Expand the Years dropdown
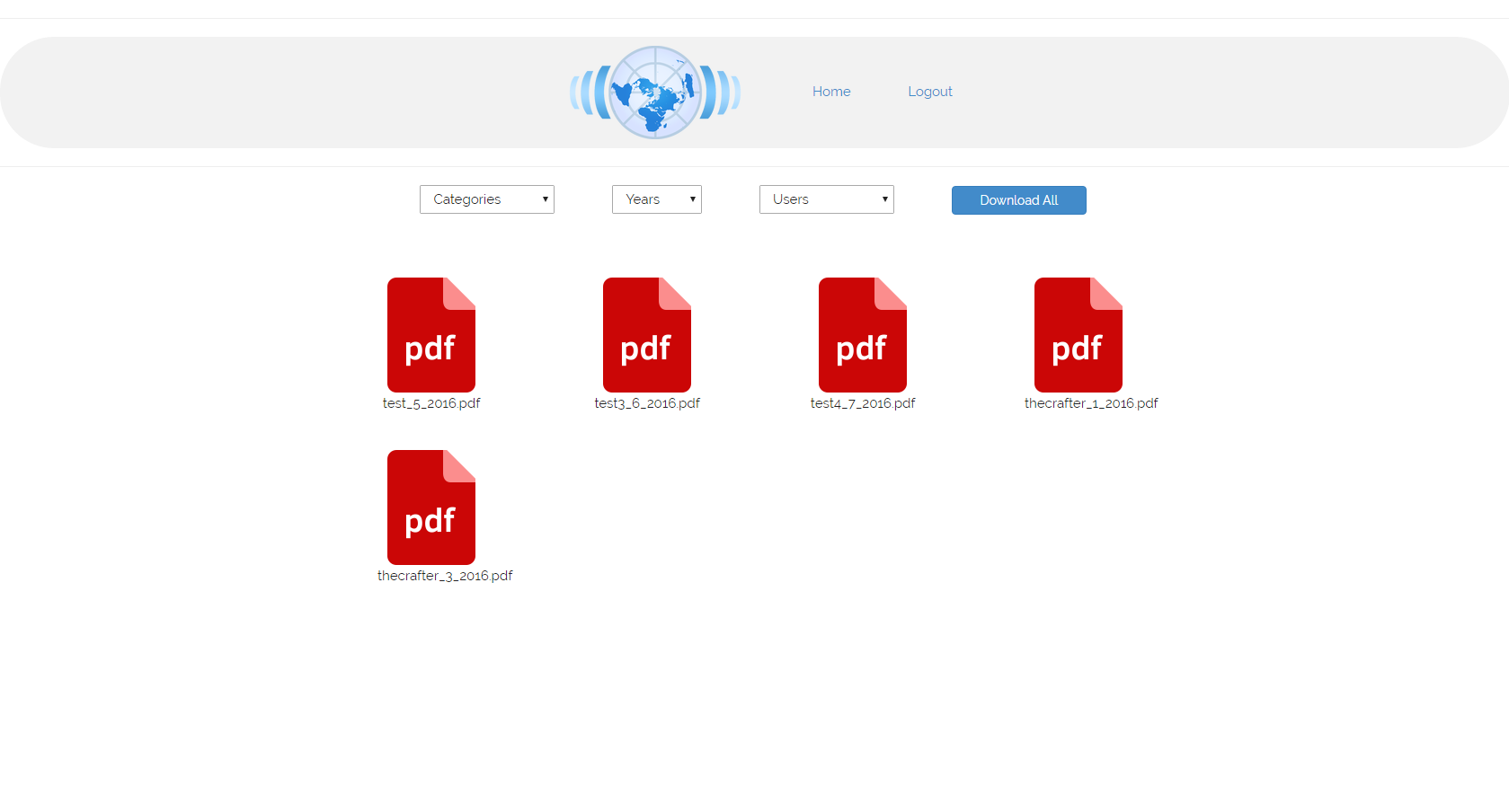The image size is (1509, 812). click(x=657, y=199)
